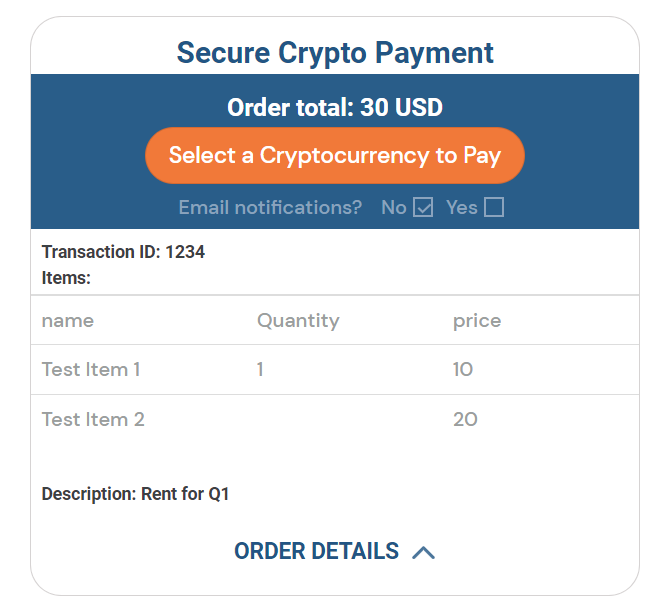The image size is (670, 614).
Task: Click the Secure Crypto Payment heading
Action: click(x=335, y=52)
